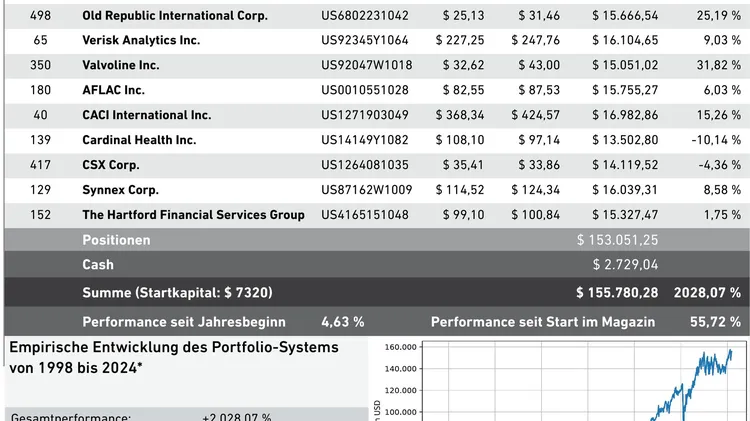Image resolution: width=750 pixels, height=421 pixels.
Task: Click Cardinal Health Inc. performance -10,14 %
Action: pyautogui.click(x=716, y=140)
